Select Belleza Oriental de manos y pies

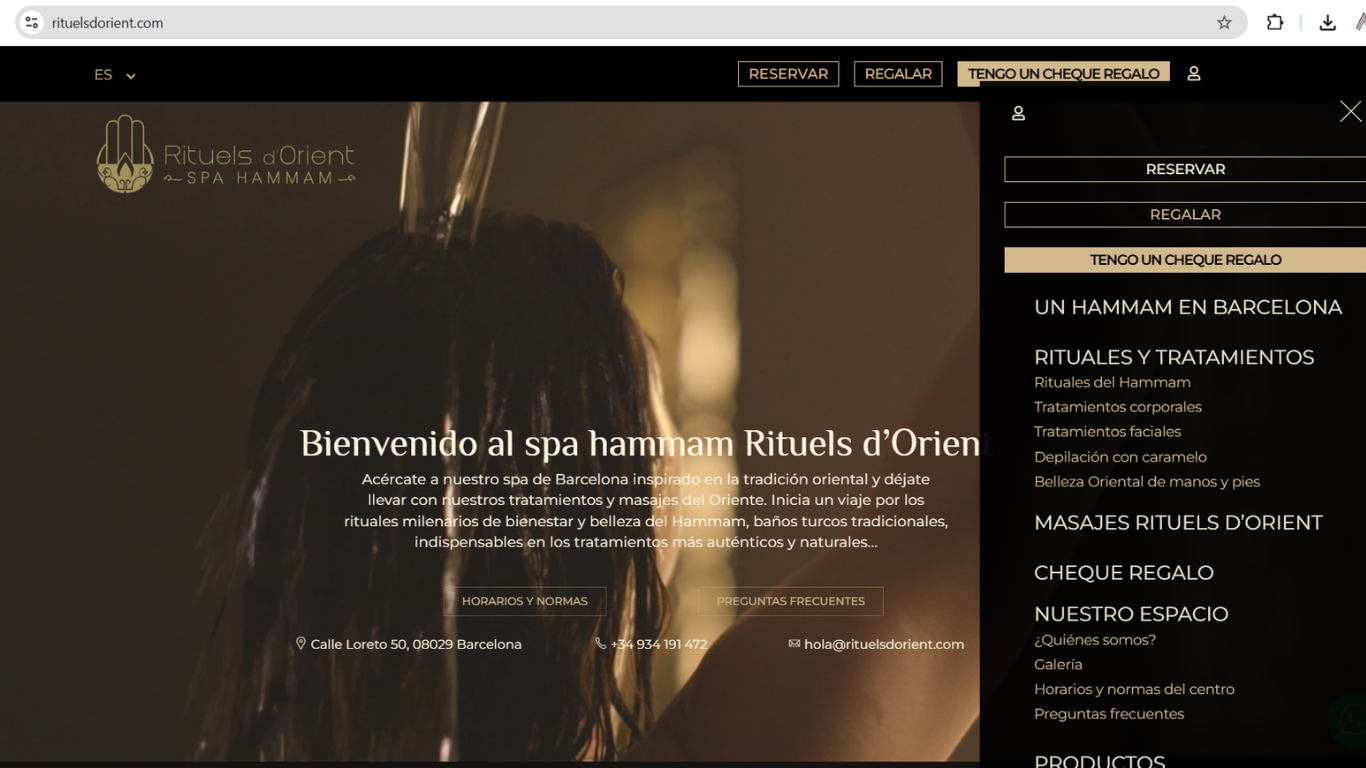point(1147,482)
